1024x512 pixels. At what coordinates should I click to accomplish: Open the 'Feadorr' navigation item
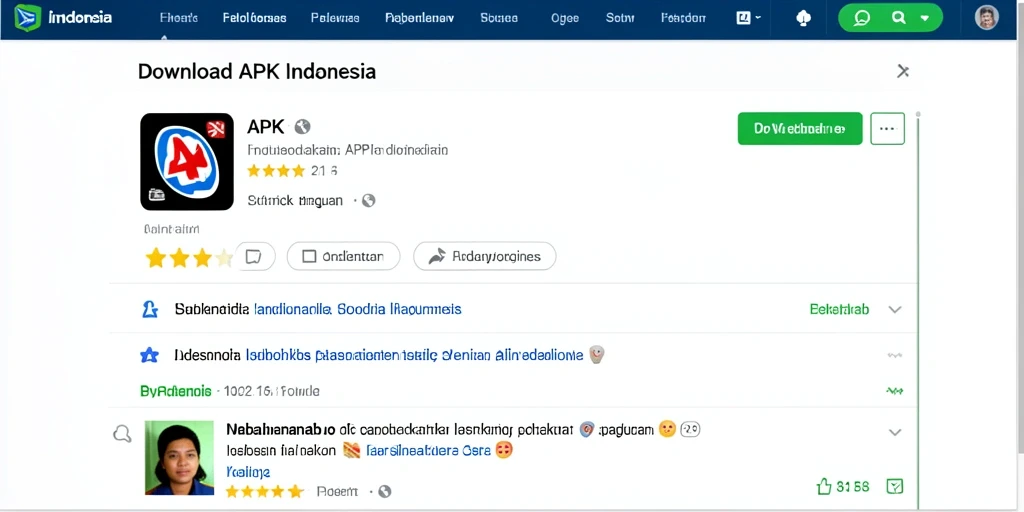click(683, 18)
